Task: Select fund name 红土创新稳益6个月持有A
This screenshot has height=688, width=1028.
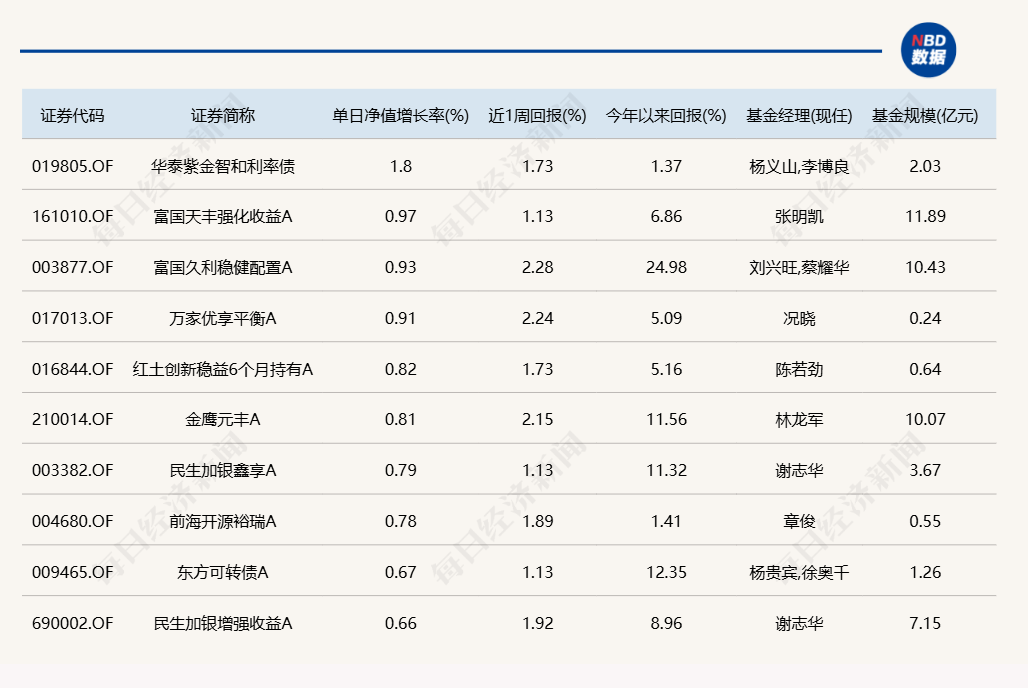Action: (223, 369)
